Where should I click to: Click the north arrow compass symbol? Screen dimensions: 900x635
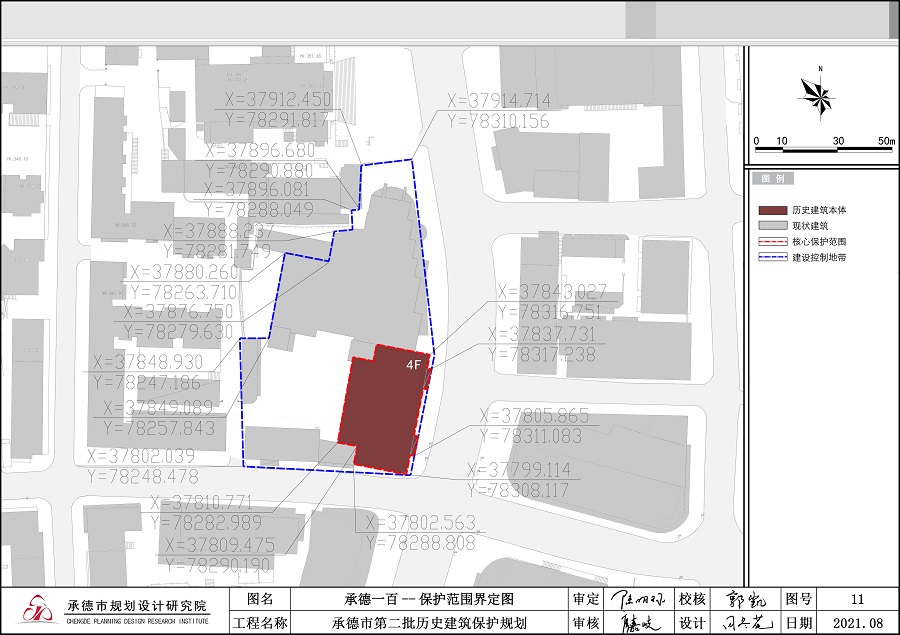point(818,96)
